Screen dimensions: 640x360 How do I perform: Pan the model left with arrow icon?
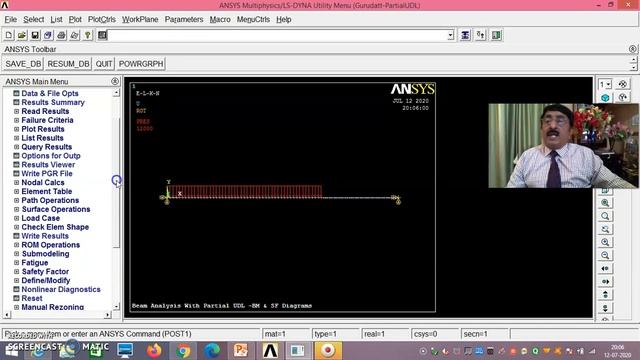click(605, 268)
